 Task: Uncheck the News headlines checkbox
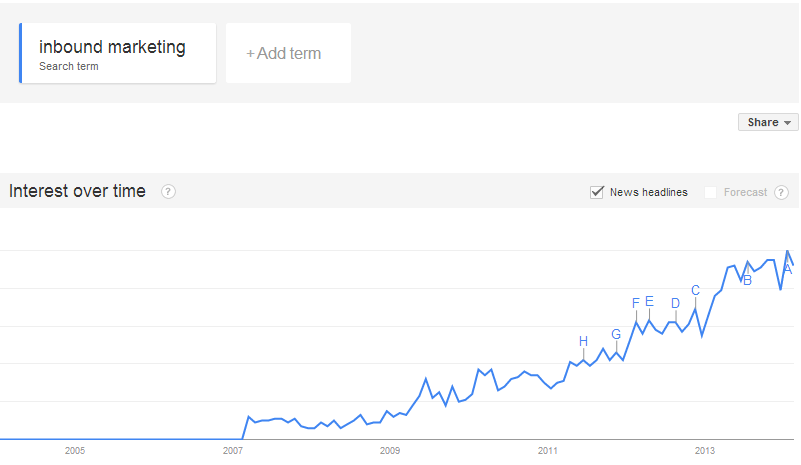[x=597, y=192]
